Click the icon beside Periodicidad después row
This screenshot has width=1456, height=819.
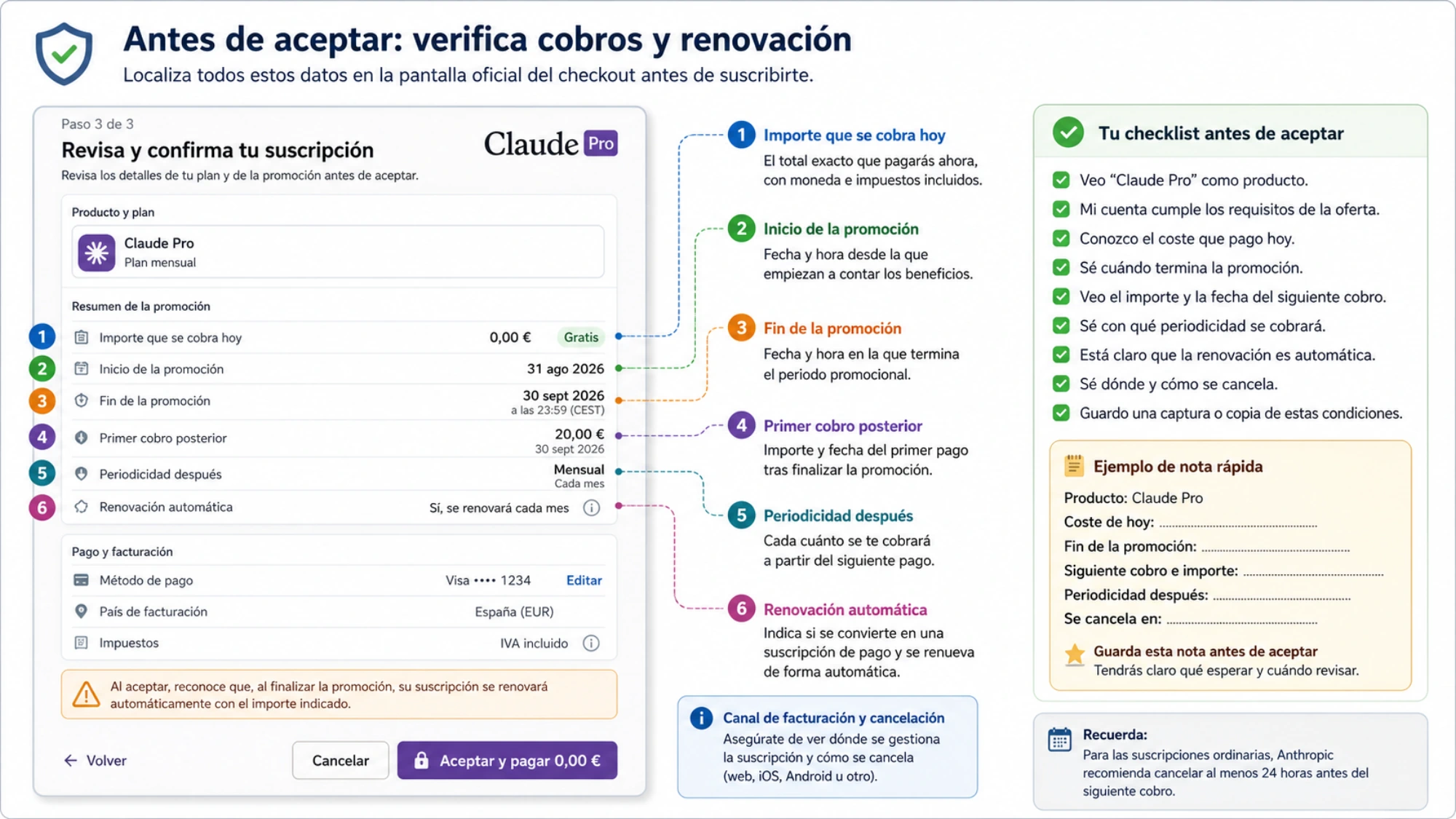pyautogui.click(x=82, y=474)
